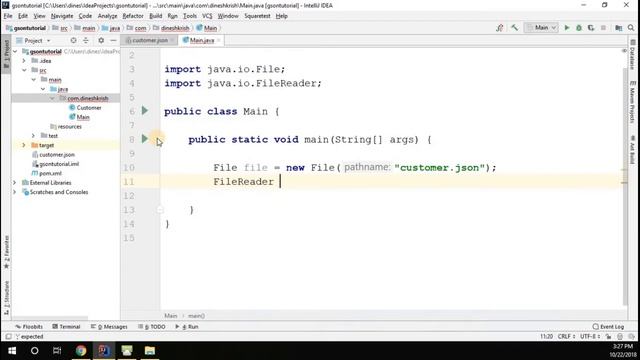
Task: Open the Event Log
Action: [608, 327]
